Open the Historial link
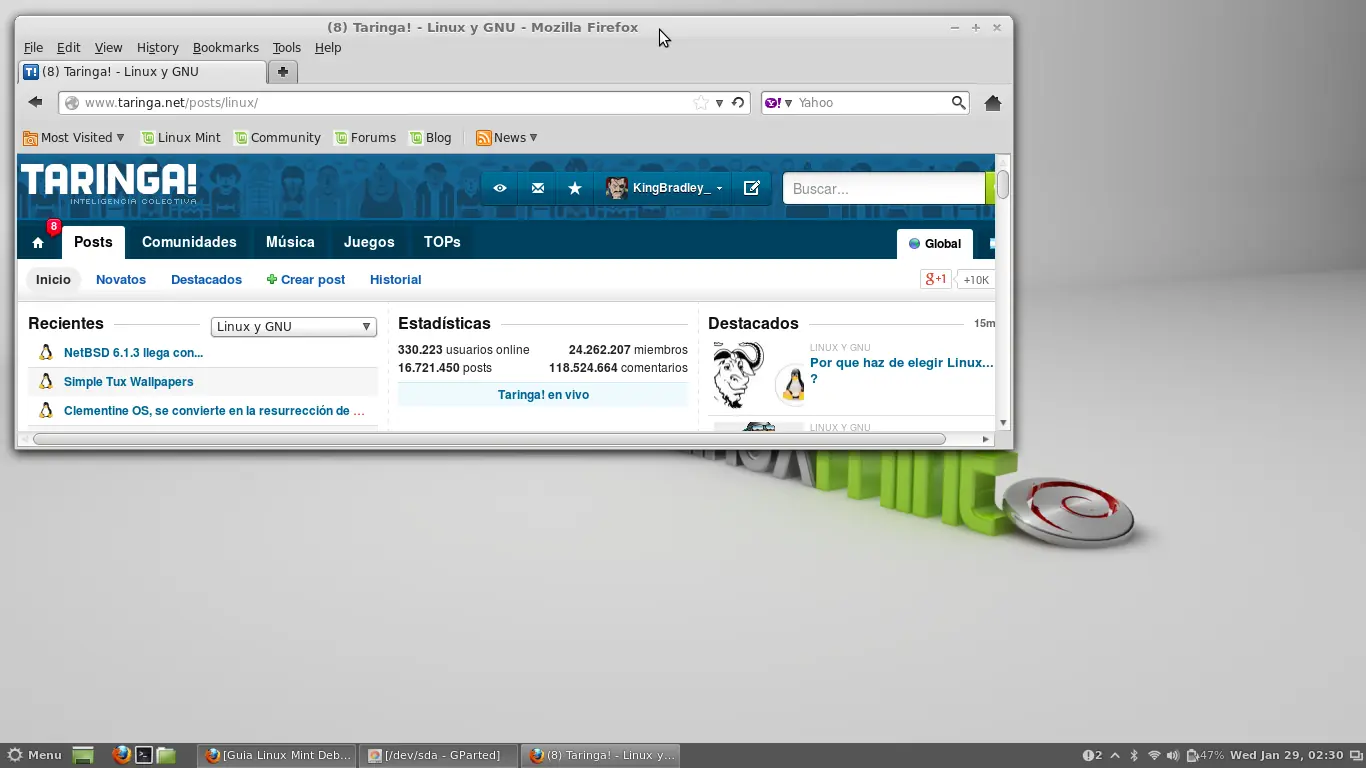 (x=395, y=280)
